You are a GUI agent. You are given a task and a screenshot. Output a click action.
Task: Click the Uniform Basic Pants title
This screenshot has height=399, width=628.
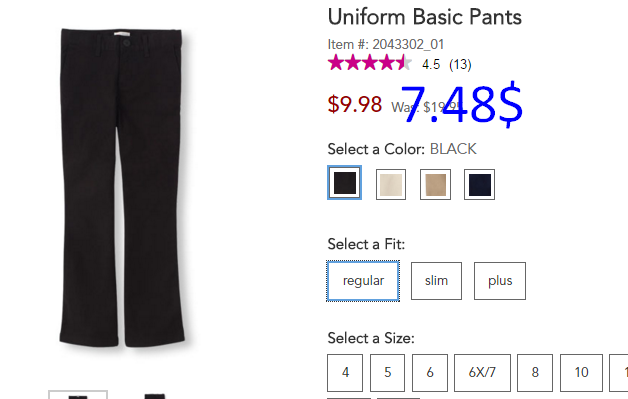(x=425, y=17)
